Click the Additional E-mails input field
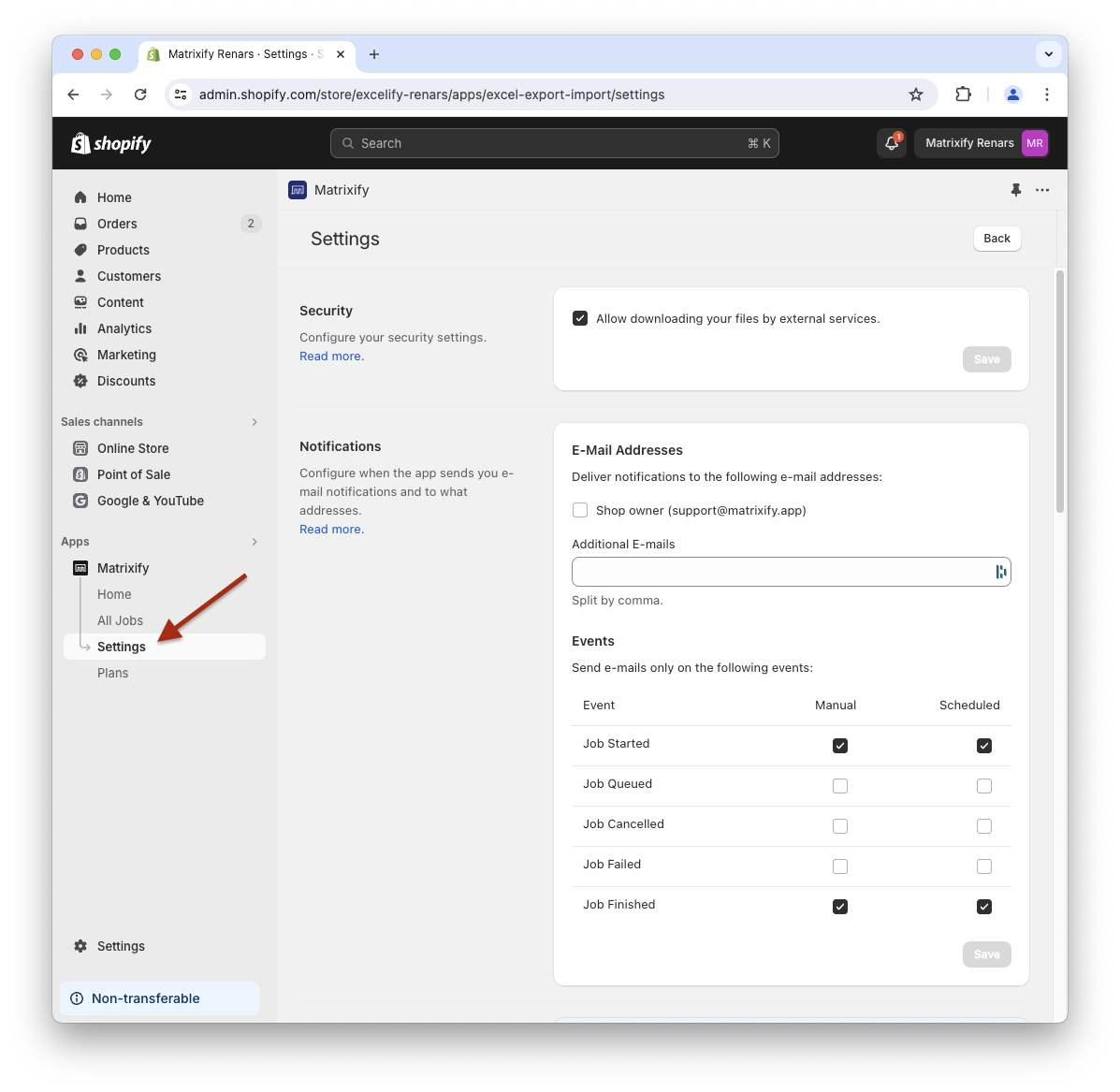Image resolution: width=1120 pixels, height=1092 pixels. pos(781,572)
